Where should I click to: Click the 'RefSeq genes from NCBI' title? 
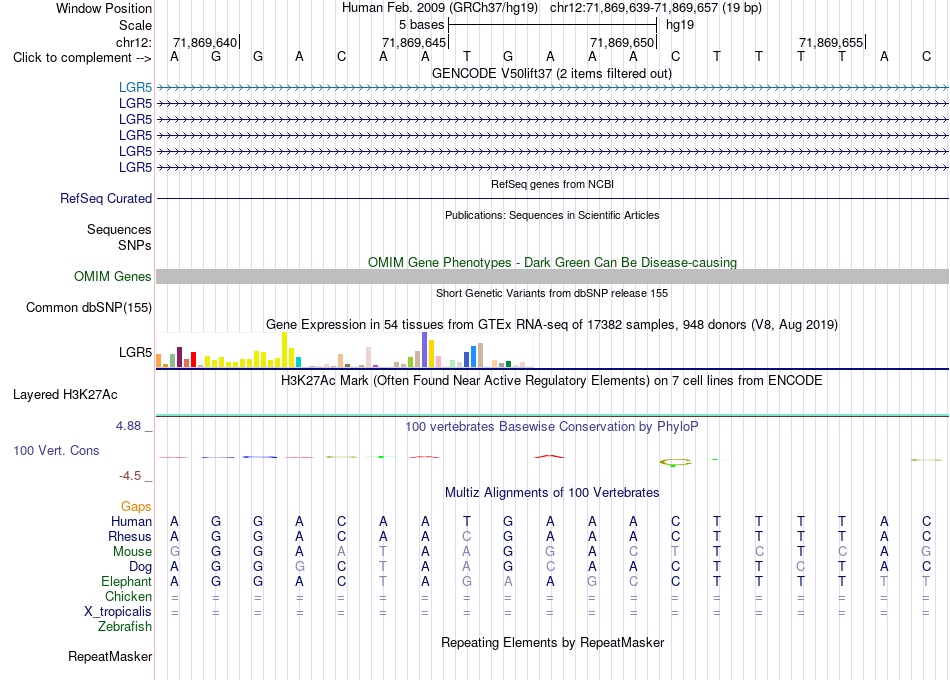click(553, 184)
